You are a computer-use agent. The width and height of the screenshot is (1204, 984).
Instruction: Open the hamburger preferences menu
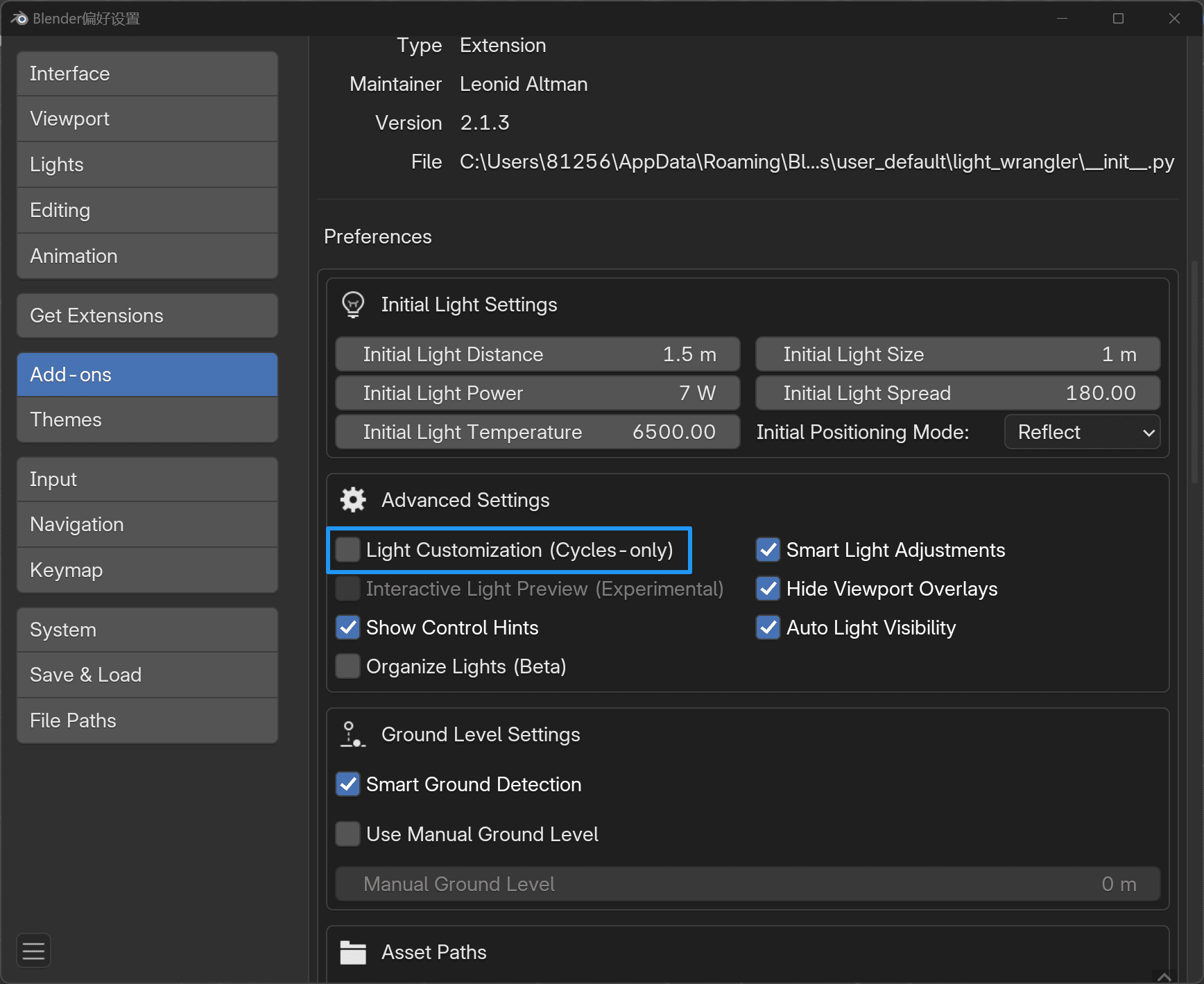click(33, 951)
